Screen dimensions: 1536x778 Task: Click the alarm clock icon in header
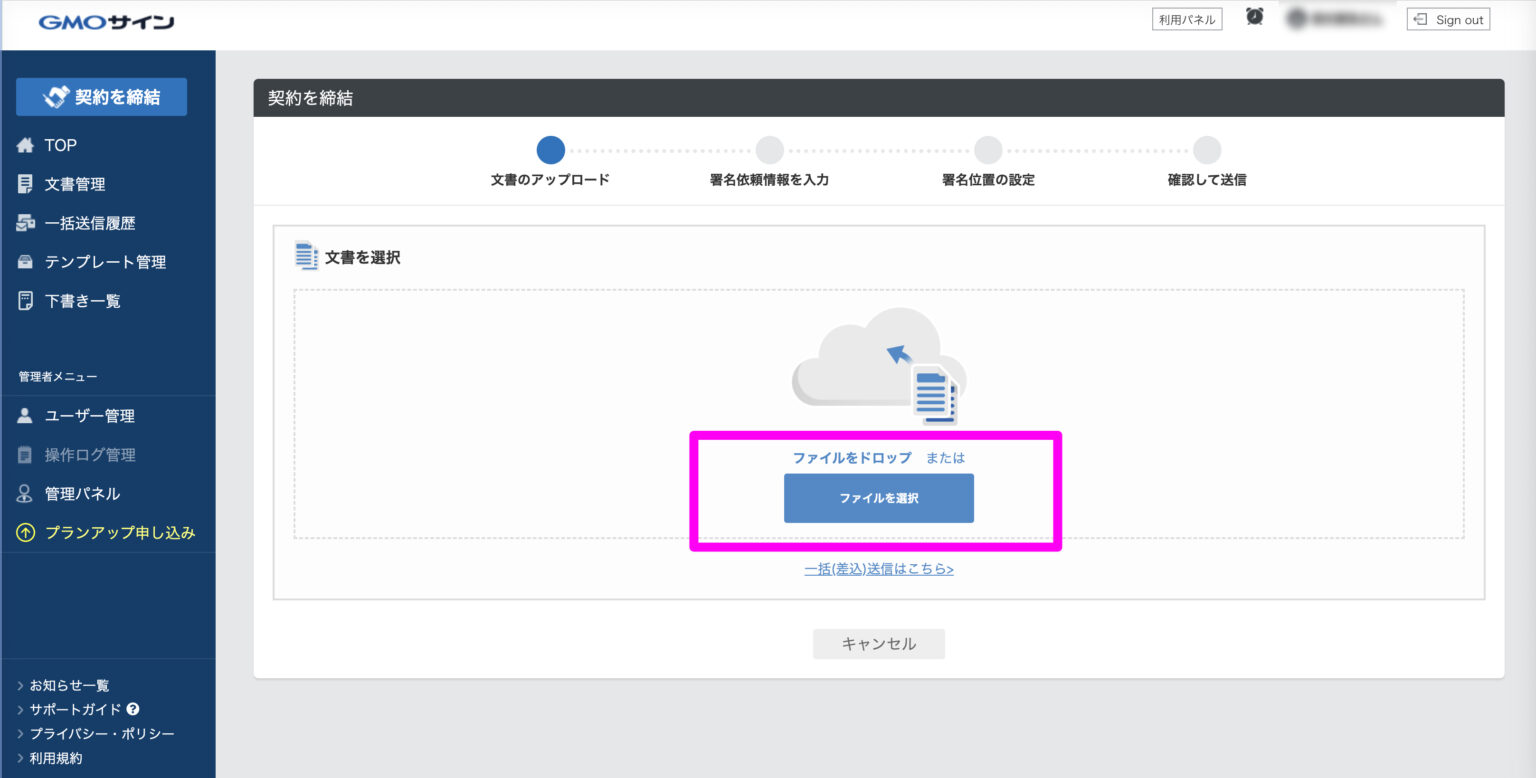1254,17
